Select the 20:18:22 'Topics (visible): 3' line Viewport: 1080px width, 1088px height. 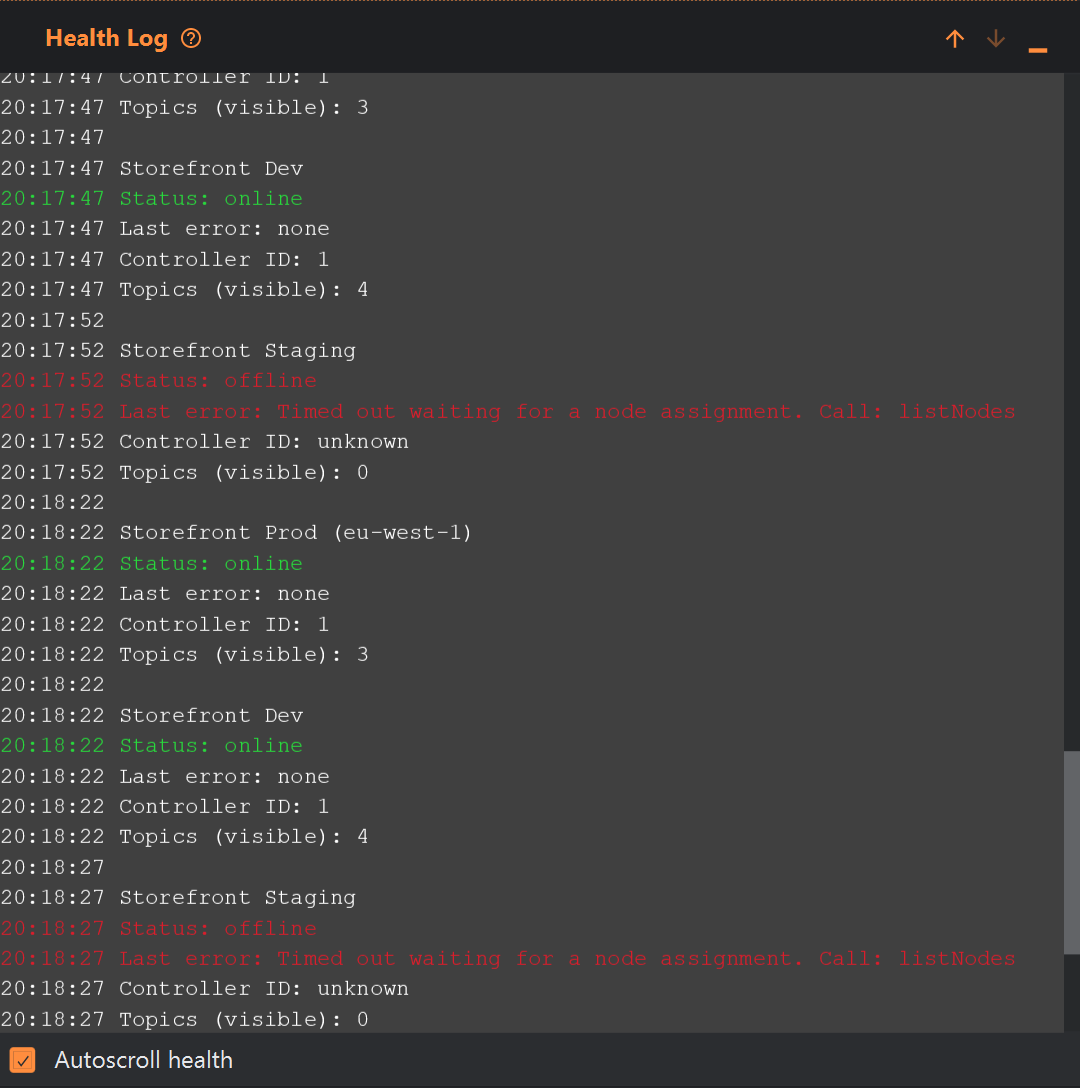point(185,655)
